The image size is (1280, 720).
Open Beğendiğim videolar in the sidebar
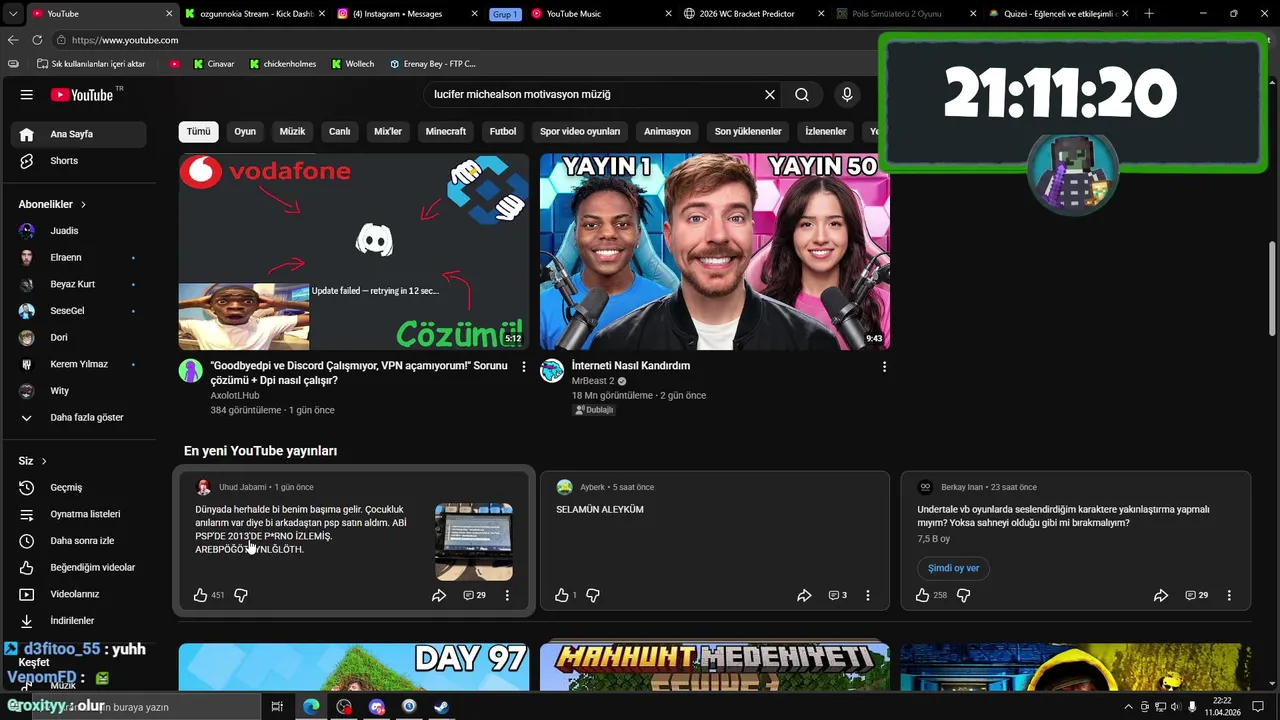coord(79,568)
